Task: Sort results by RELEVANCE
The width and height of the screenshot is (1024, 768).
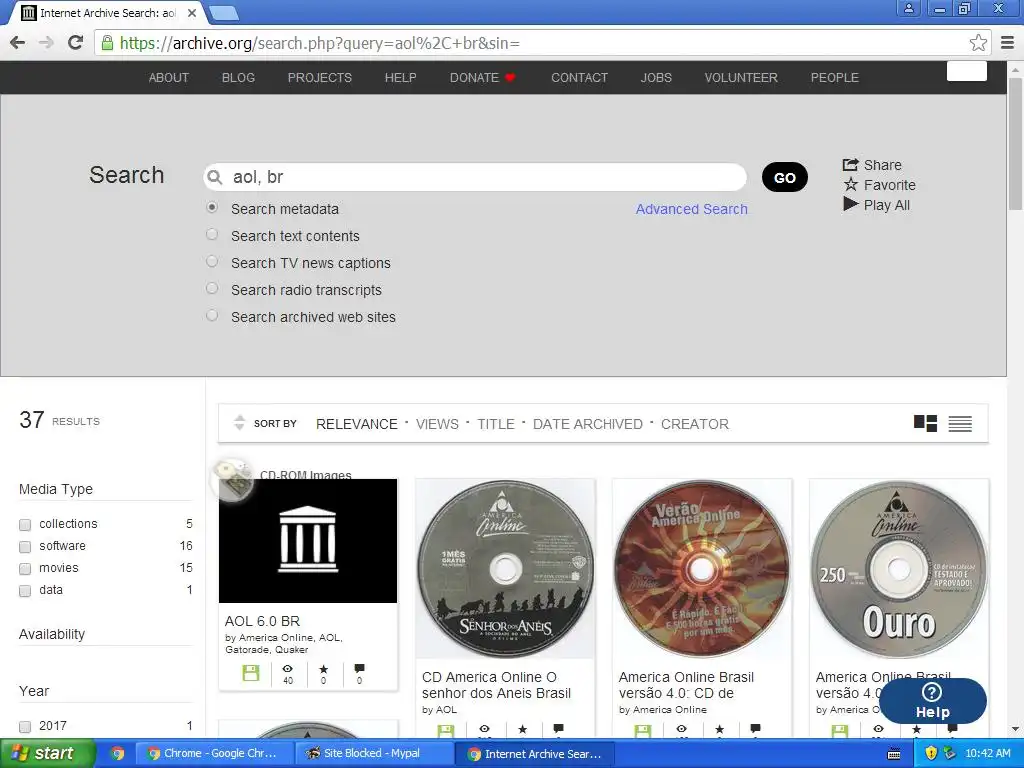Action: [357, 424]
